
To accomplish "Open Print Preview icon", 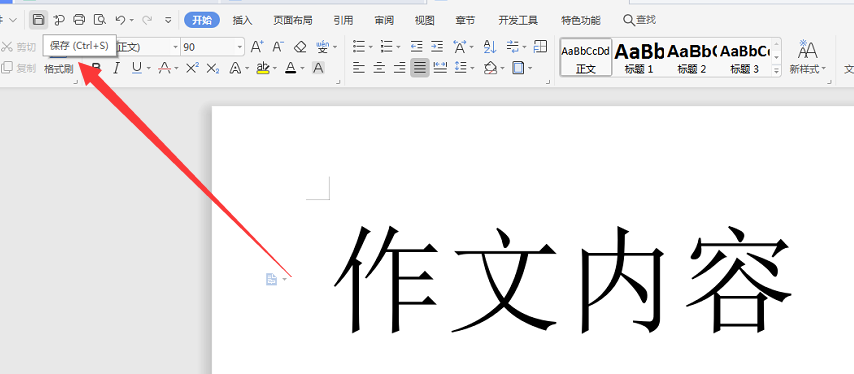I will coord(100,20).
